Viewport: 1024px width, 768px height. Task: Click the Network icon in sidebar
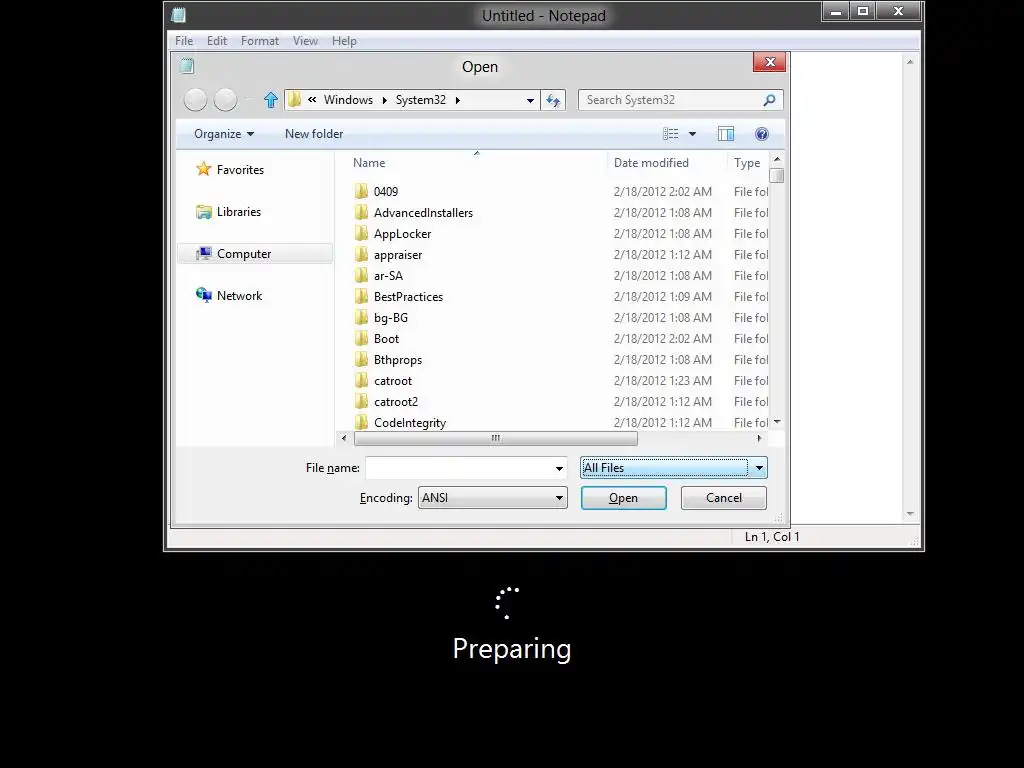(x=204, y=295)
